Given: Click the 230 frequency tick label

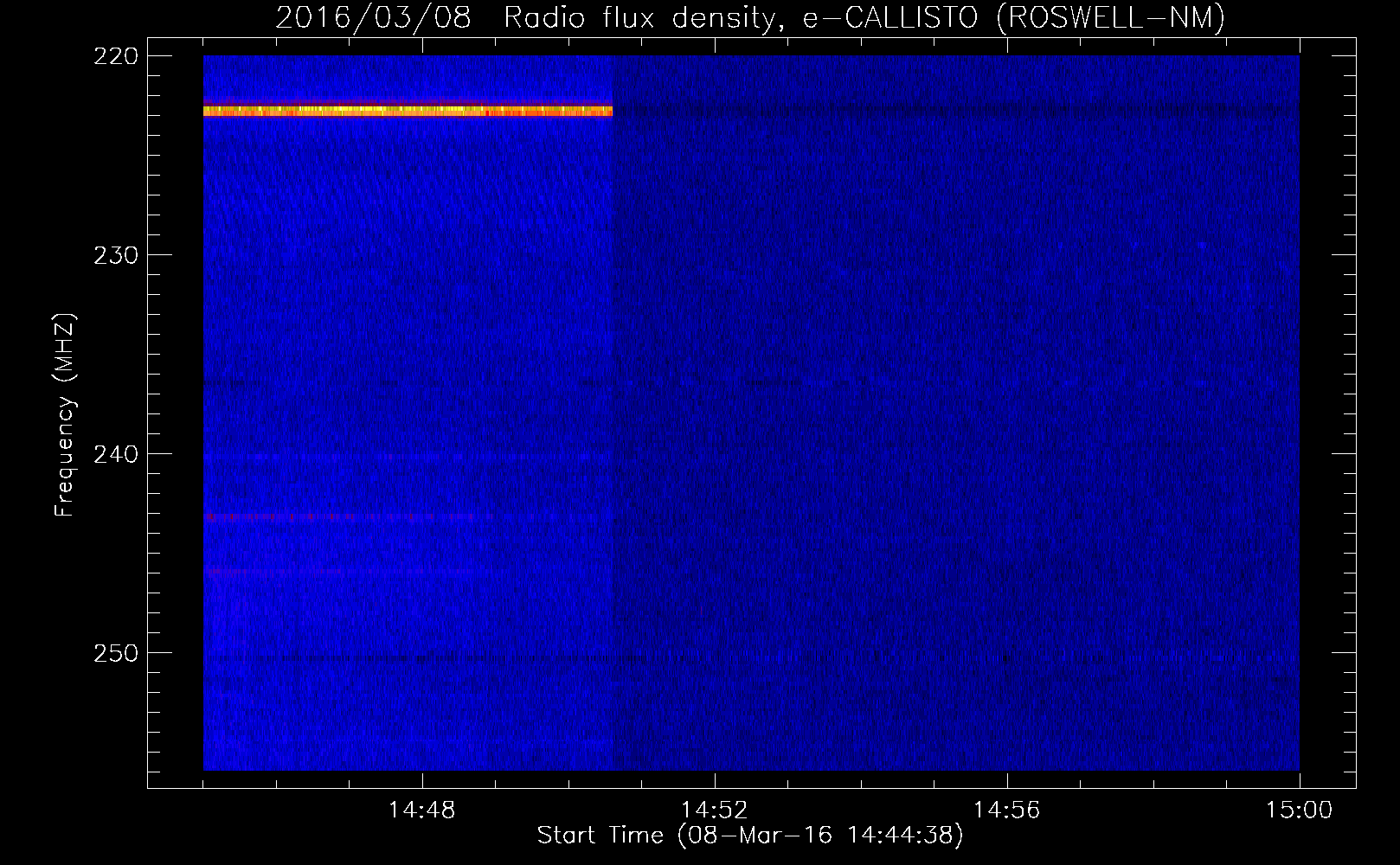Looking at the screenshot, I should (115, 255).
